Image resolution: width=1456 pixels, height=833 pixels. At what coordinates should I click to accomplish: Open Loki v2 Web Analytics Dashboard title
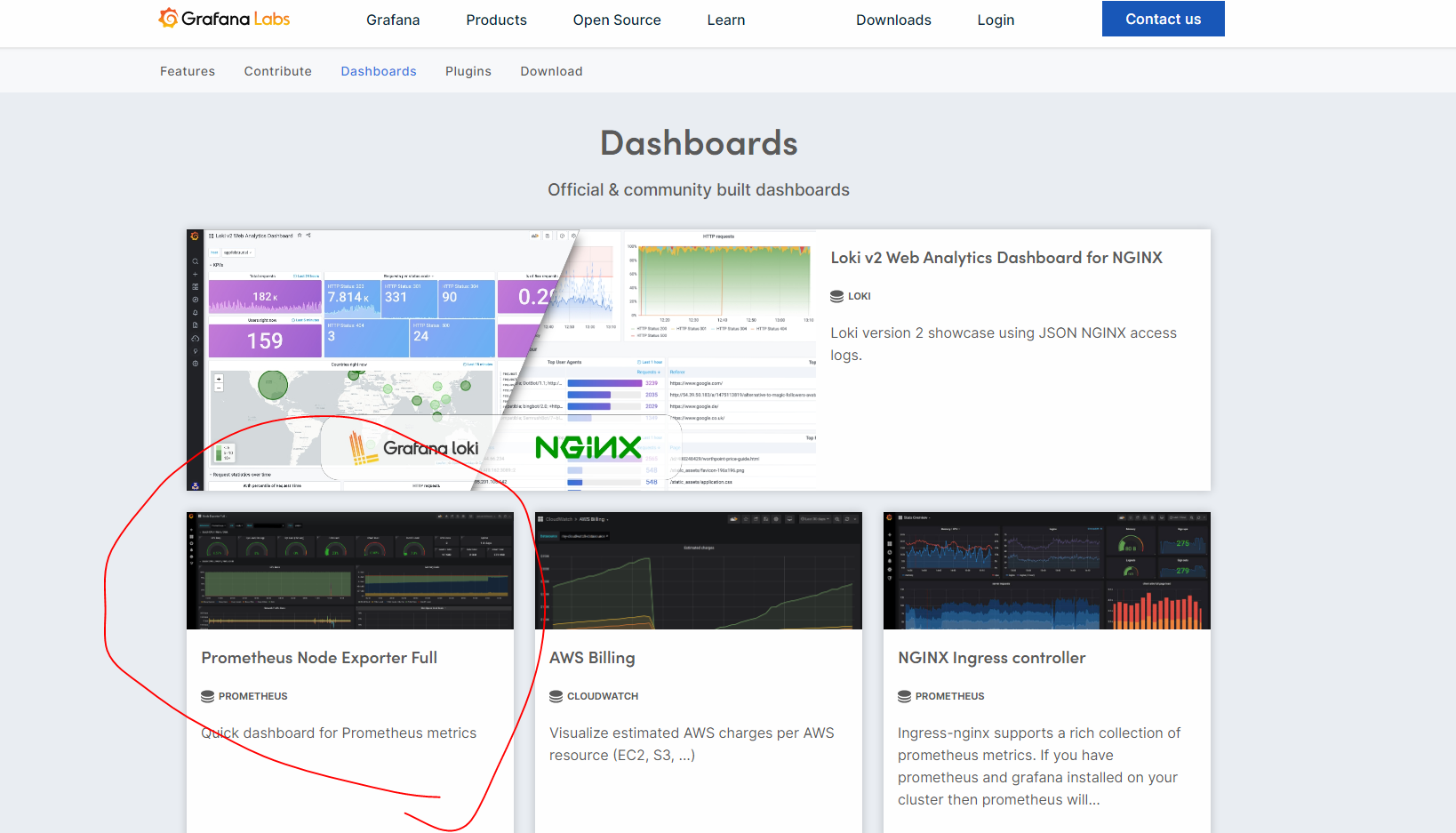pyautogui.click(x=996, y=258)
